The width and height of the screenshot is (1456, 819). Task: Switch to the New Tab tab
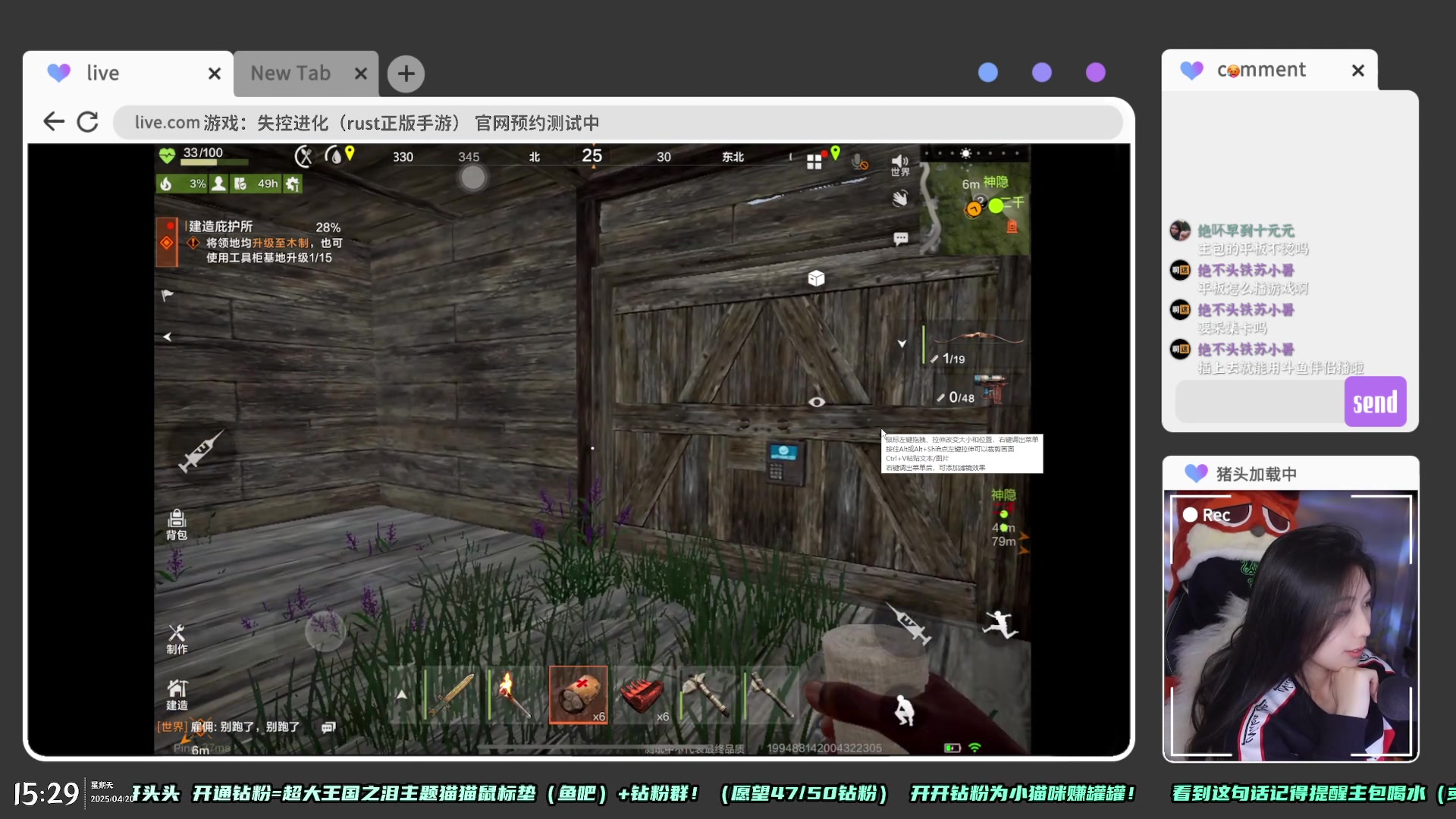point(306,74)
